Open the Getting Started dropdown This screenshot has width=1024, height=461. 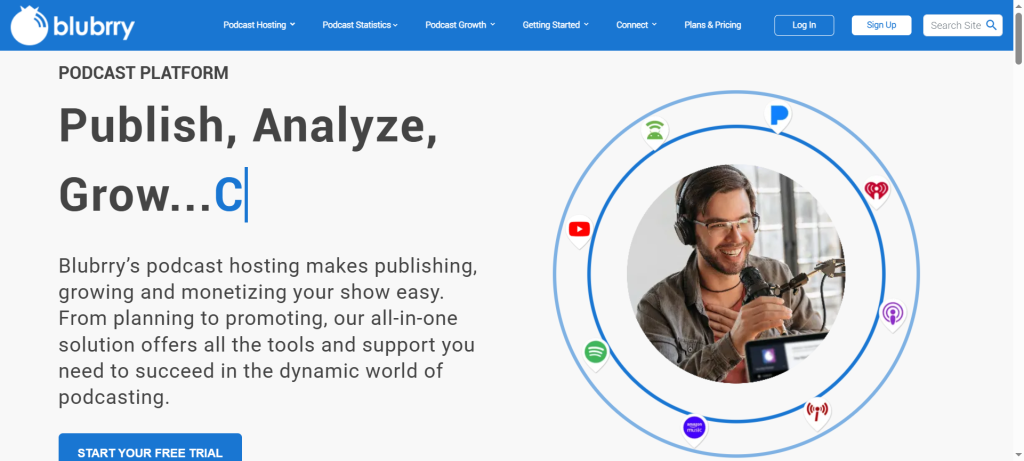tap(555, 25)
